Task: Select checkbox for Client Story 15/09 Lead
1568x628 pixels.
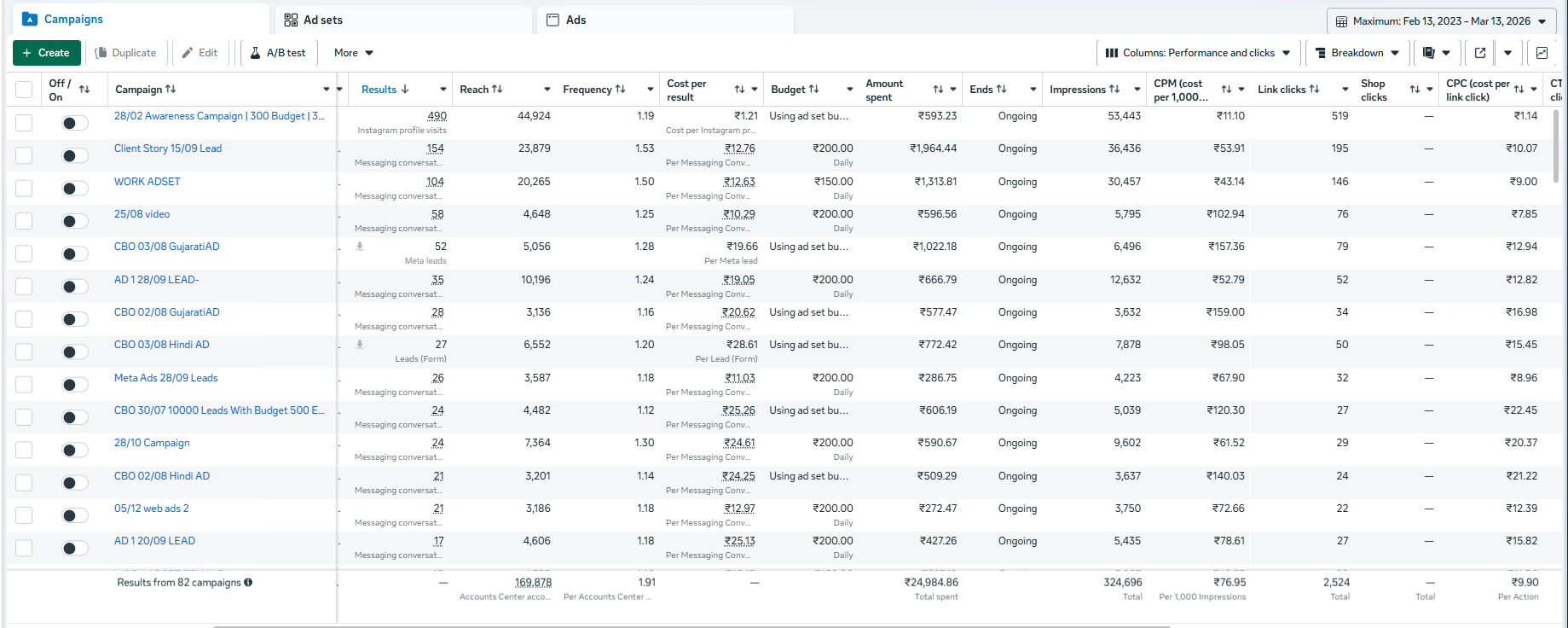Action: point(24,155)
